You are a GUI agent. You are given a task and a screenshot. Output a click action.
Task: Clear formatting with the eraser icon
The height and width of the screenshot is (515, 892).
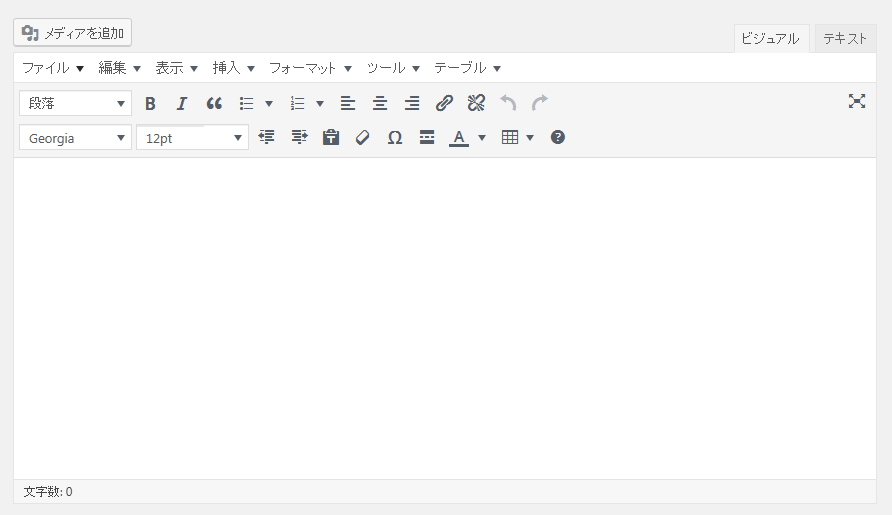363,138
